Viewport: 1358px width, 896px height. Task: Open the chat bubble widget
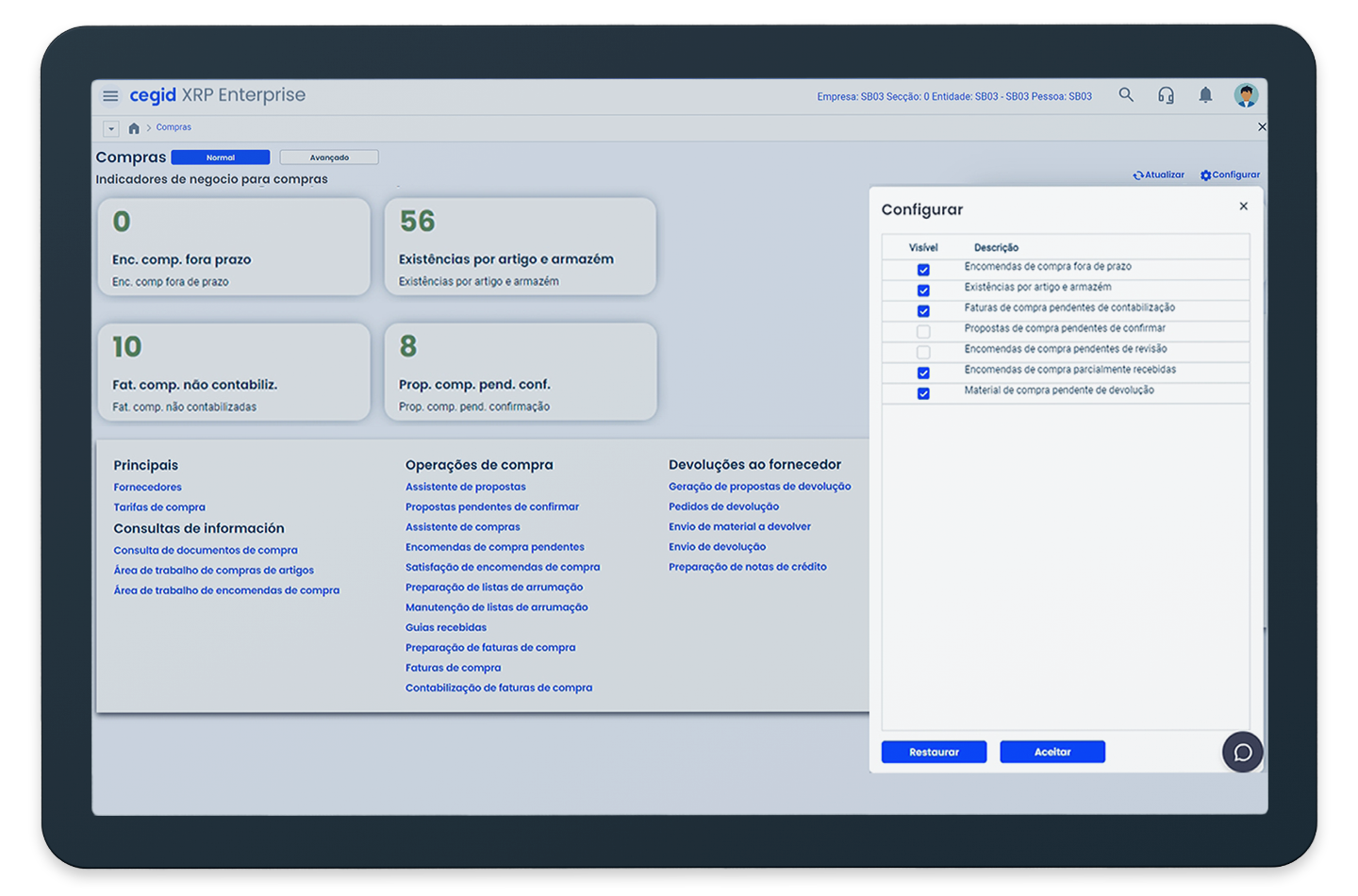1242,753
